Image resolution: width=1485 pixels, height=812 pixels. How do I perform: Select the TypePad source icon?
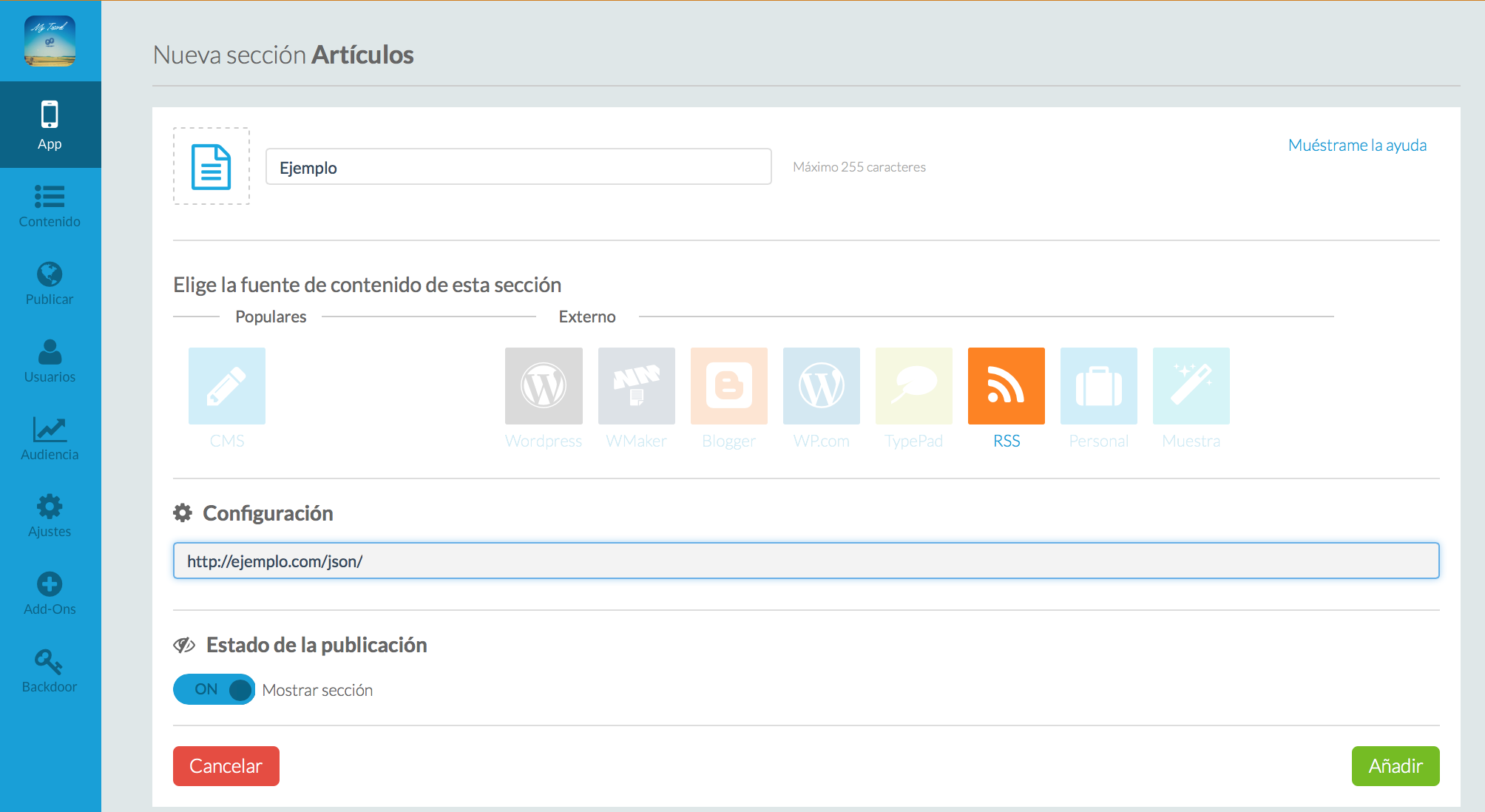(913, 386)
